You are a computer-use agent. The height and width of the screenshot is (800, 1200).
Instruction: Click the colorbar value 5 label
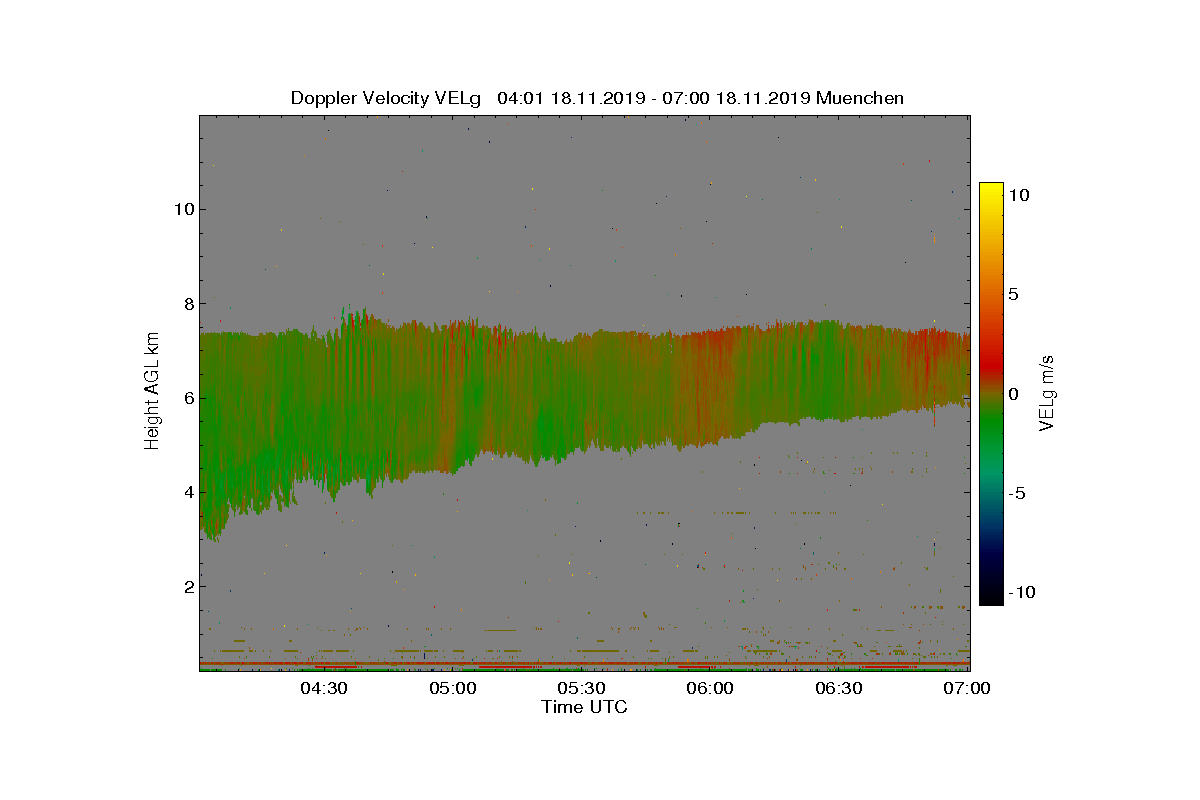[1013, 295]
